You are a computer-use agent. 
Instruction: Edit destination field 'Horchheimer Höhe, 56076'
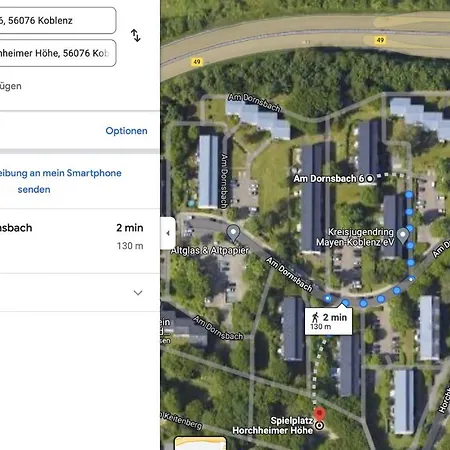57,53
